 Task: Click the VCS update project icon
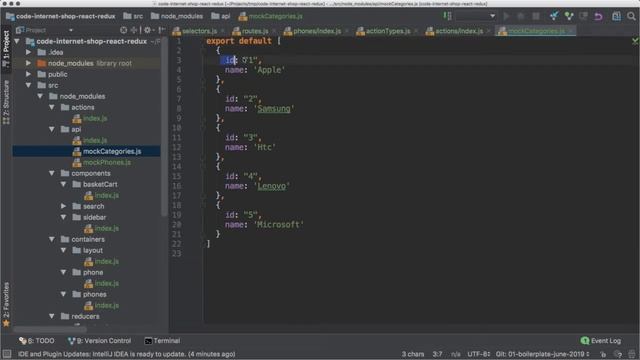(554, 16)
